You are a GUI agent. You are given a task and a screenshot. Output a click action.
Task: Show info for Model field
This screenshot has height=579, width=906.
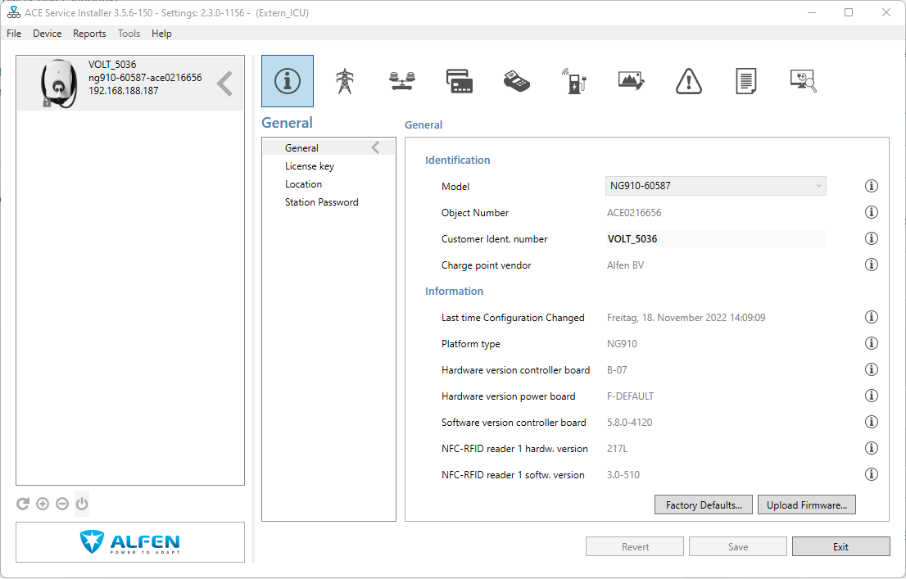click(871, 186)
